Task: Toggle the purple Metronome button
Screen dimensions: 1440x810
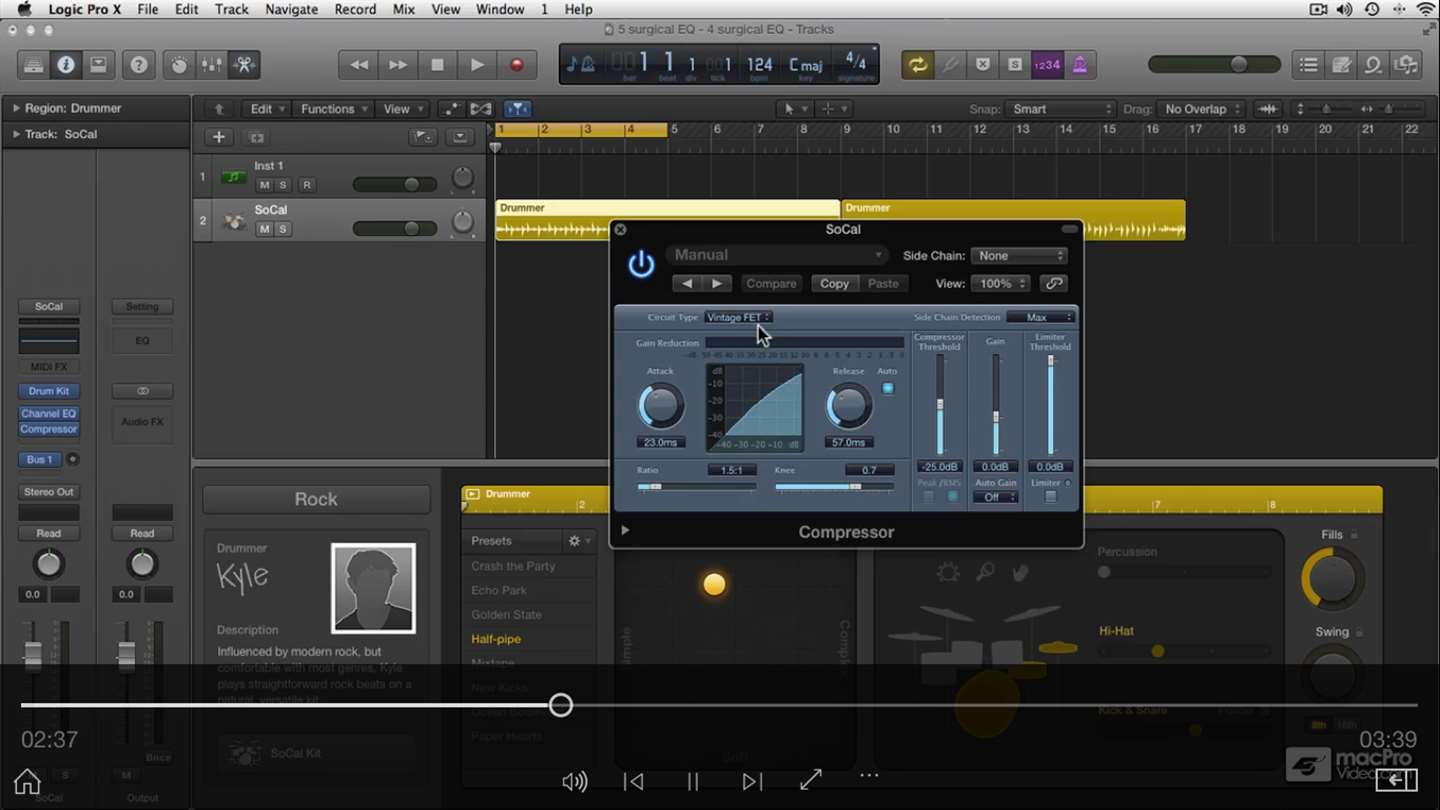Action: pos(1080,65)
